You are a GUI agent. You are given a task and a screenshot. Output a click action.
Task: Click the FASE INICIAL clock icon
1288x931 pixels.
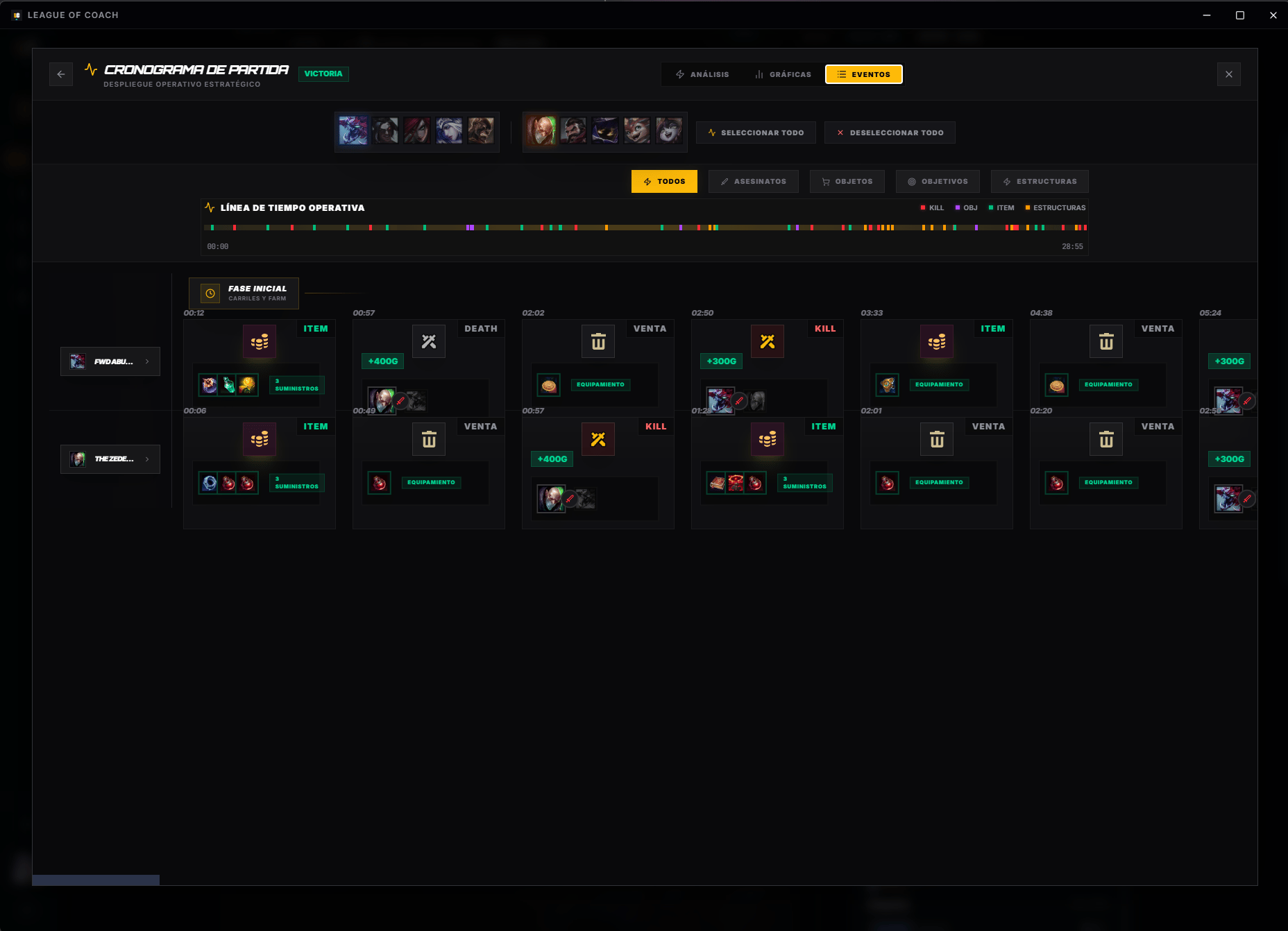click(210, 293)
